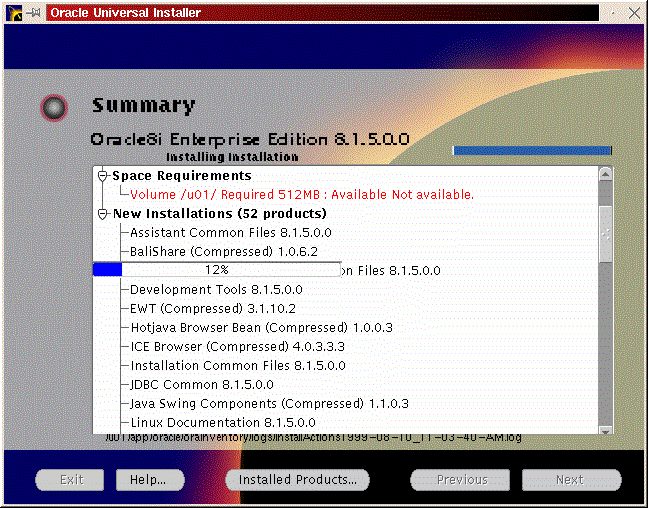Collapse New Installations (52 products) node
Viewport: 648px width, 508px height.
click(x=102, y=214)
